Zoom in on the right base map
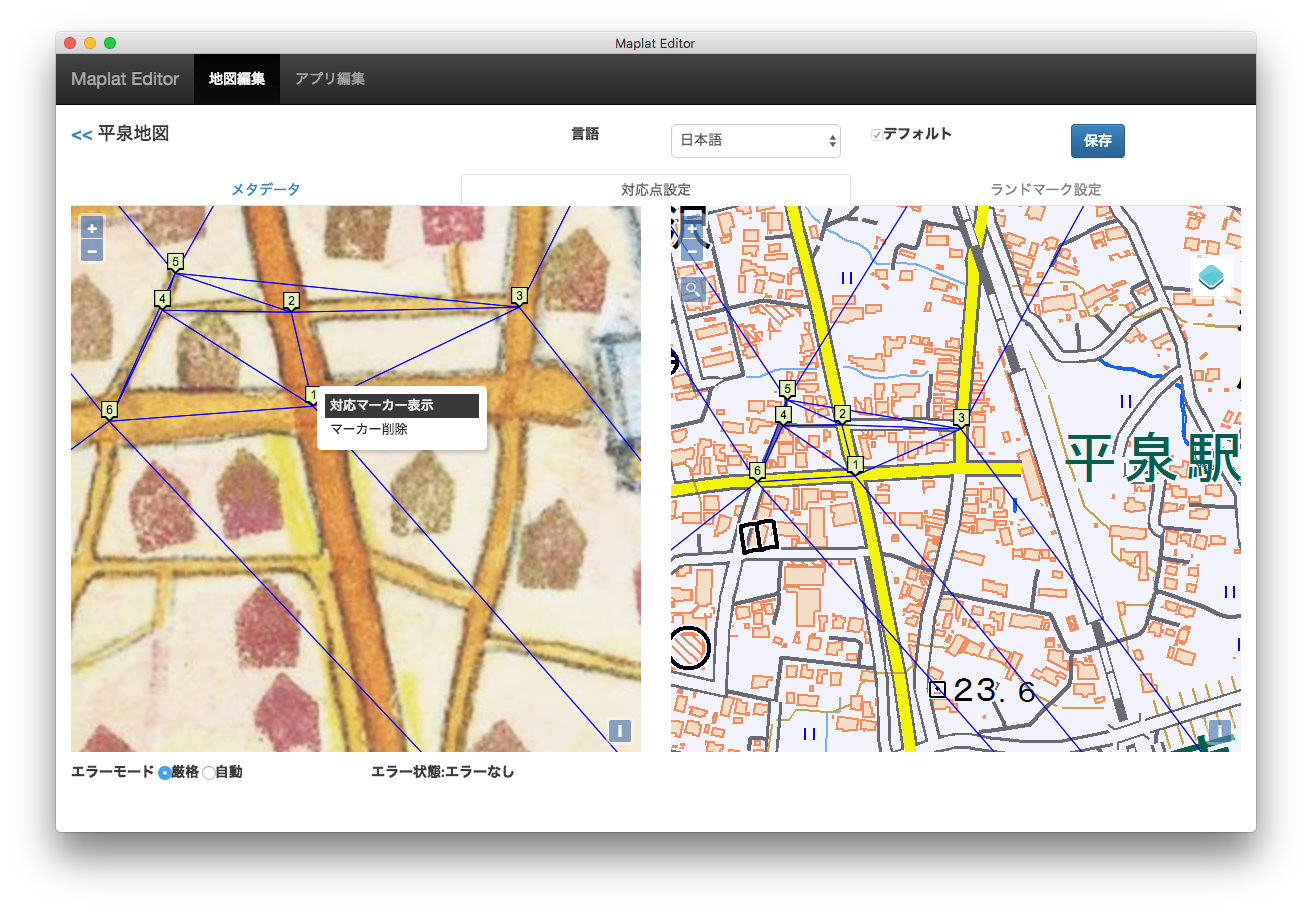The height and width of the screenshot is (912, 1312). point(692,229)
